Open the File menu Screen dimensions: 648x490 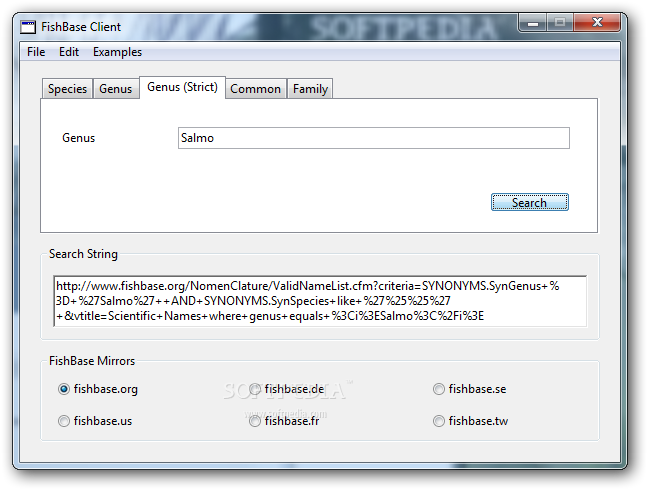(36, 52)
